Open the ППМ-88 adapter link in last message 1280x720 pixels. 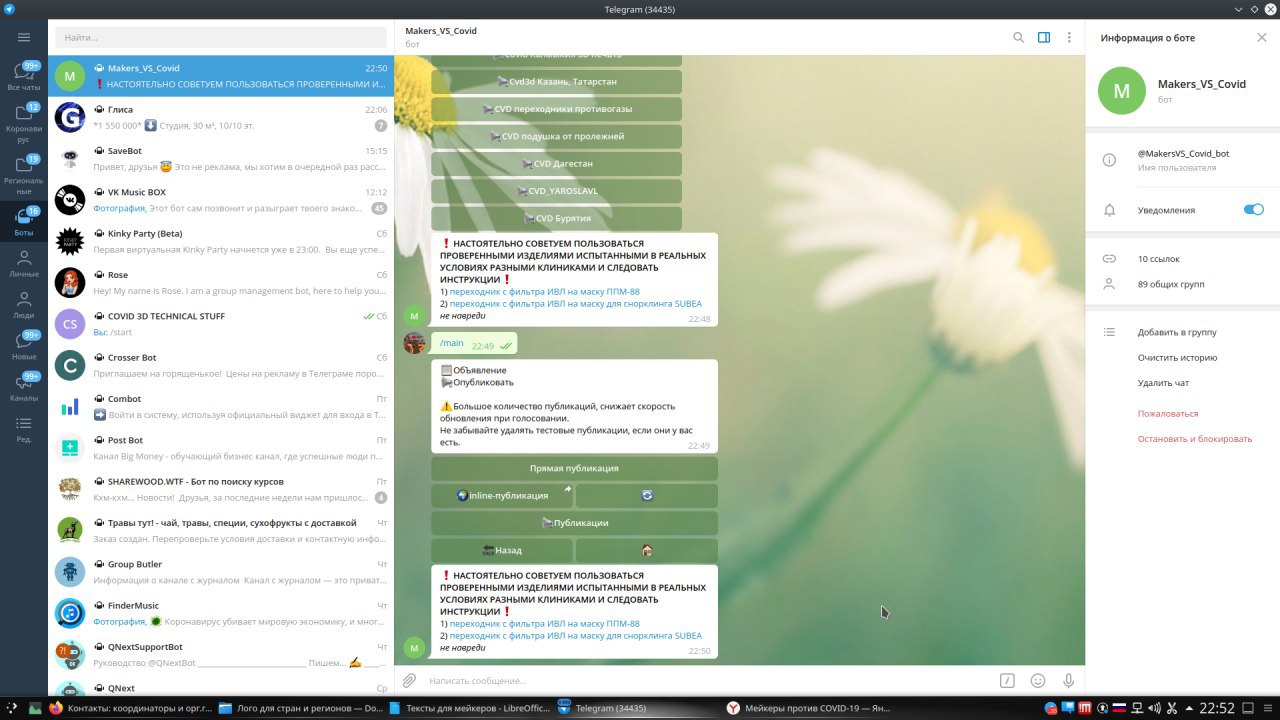point(544,623)
